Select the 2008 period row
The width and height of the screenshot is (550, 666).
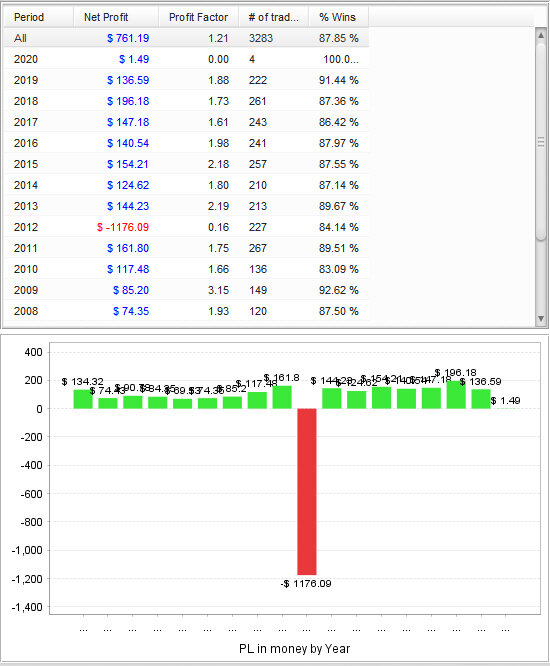click(186, 311)
